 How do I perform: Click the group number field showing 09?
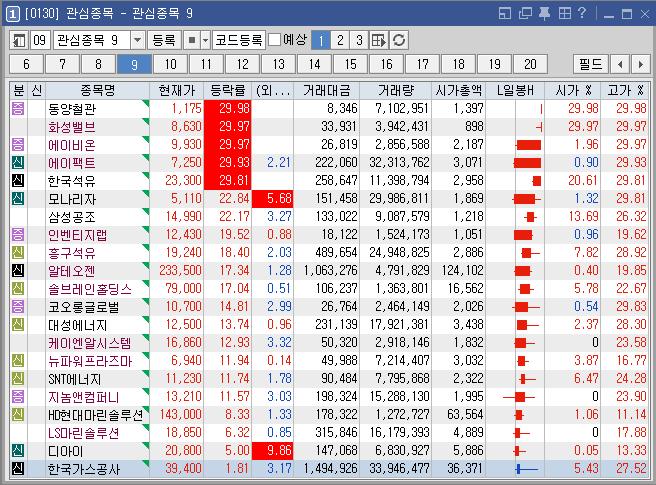(40, 41)
